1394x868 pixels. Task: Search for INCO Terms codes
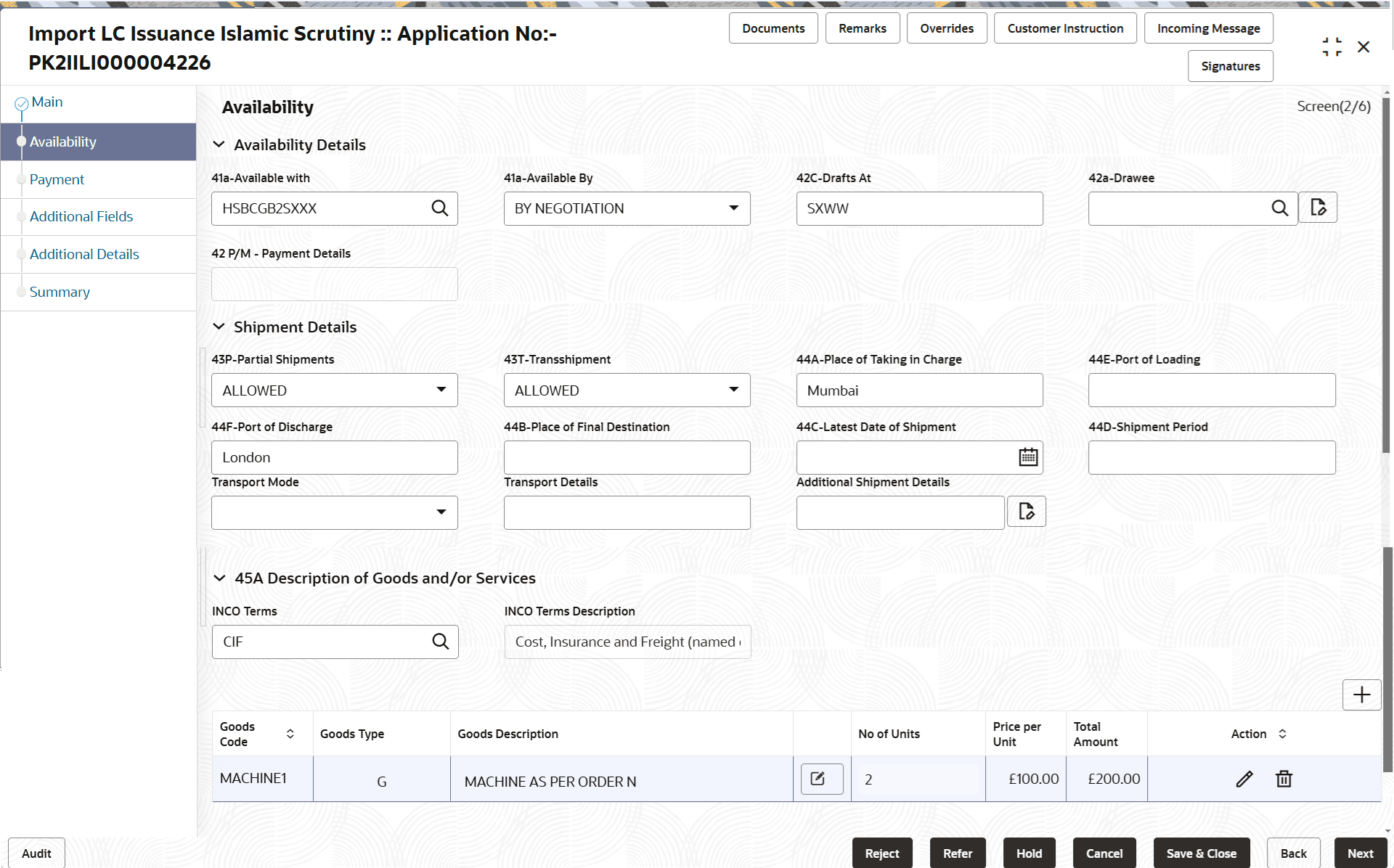tap(441, 642)
